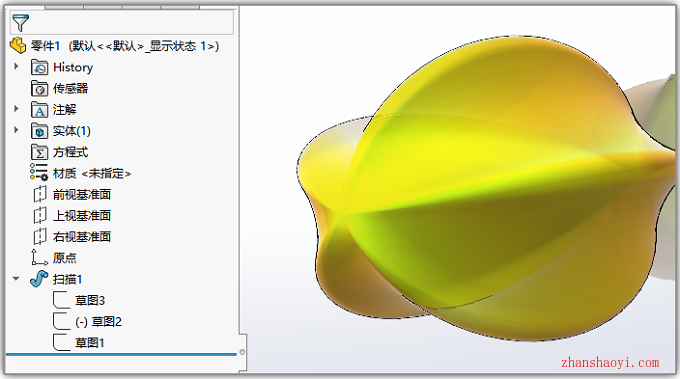Click the History folder icon
The height and width of the screenshot is (379, 680).
pyautogui.click(x=39, y=67)
